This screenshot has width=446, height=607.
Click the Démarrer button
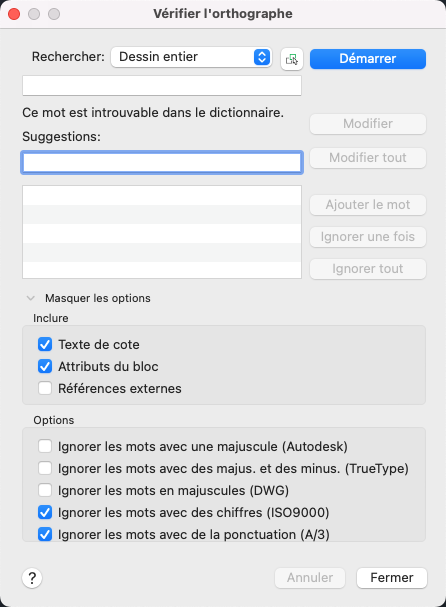coord(368,59)
